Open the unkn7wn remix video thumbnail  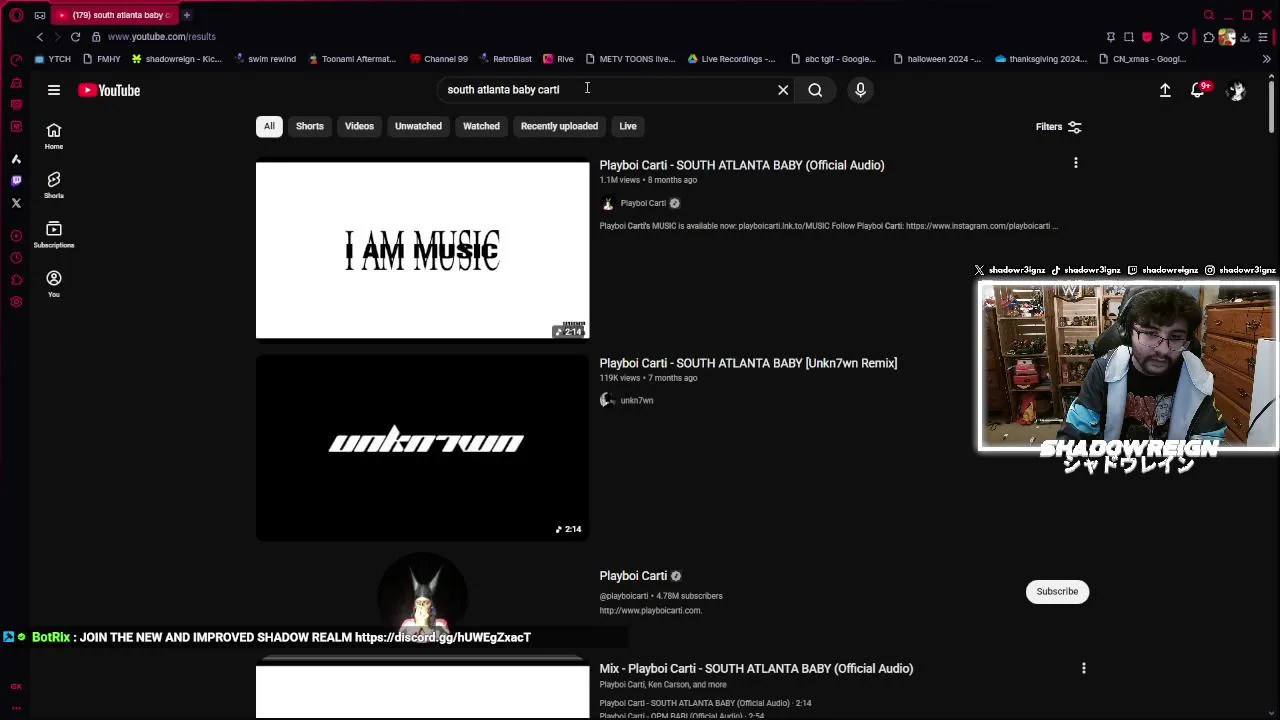pyautogui.click(x=423, y=448)
